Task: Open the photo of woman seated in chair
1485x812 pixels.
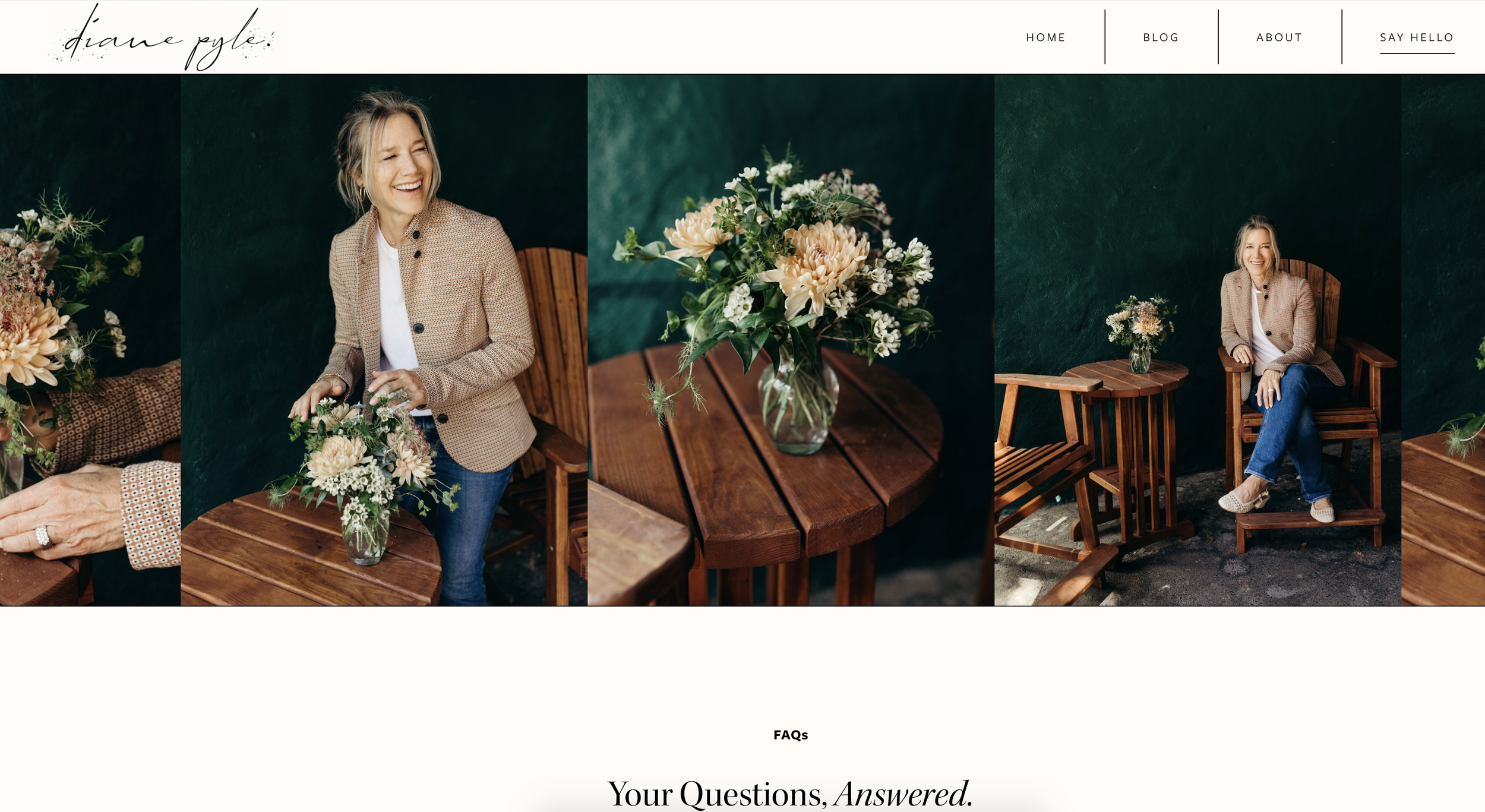Action: [x=1198, y=340]
